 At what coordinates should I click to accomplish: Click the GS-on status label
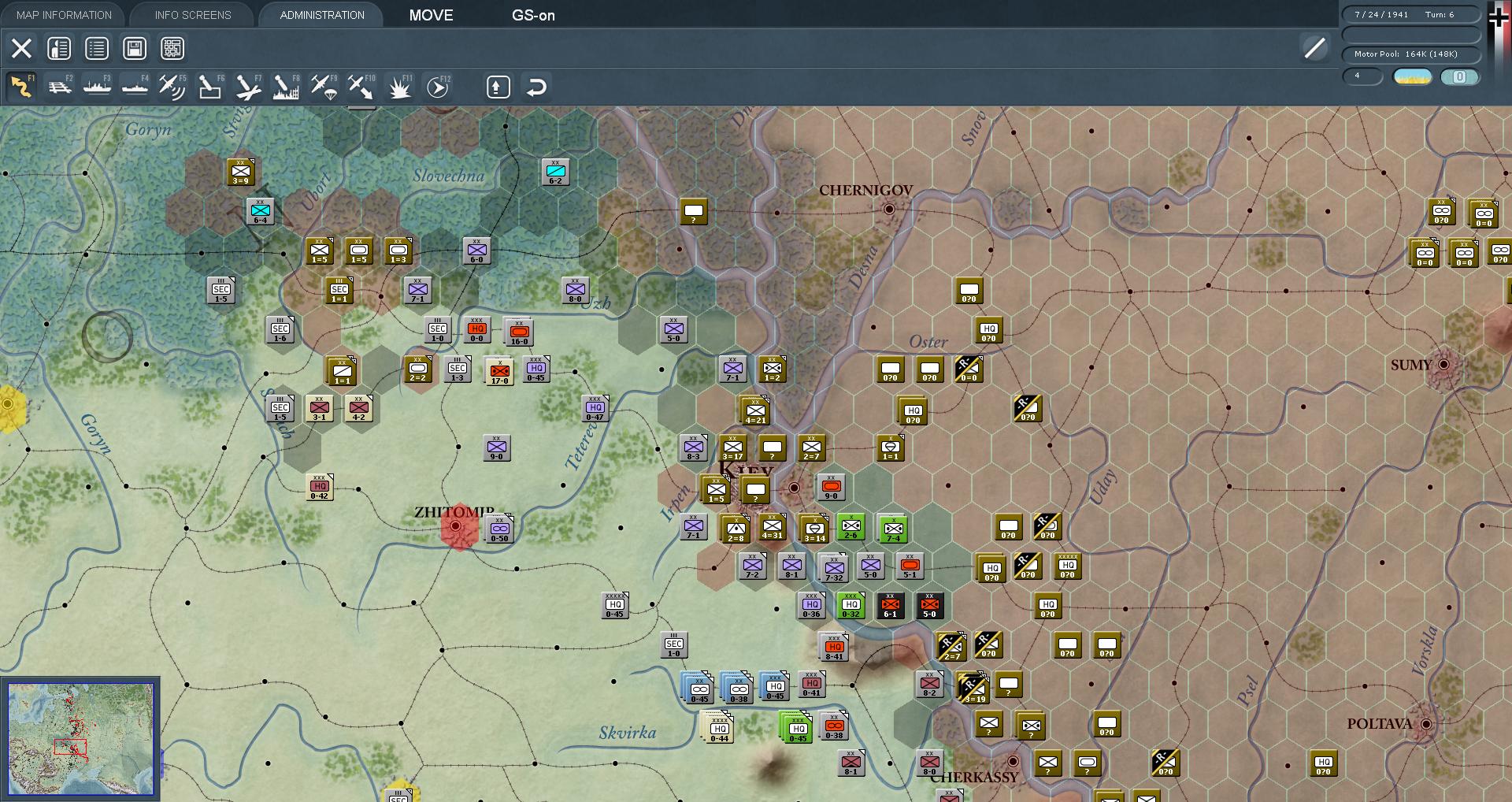click(x=533, y=15)
